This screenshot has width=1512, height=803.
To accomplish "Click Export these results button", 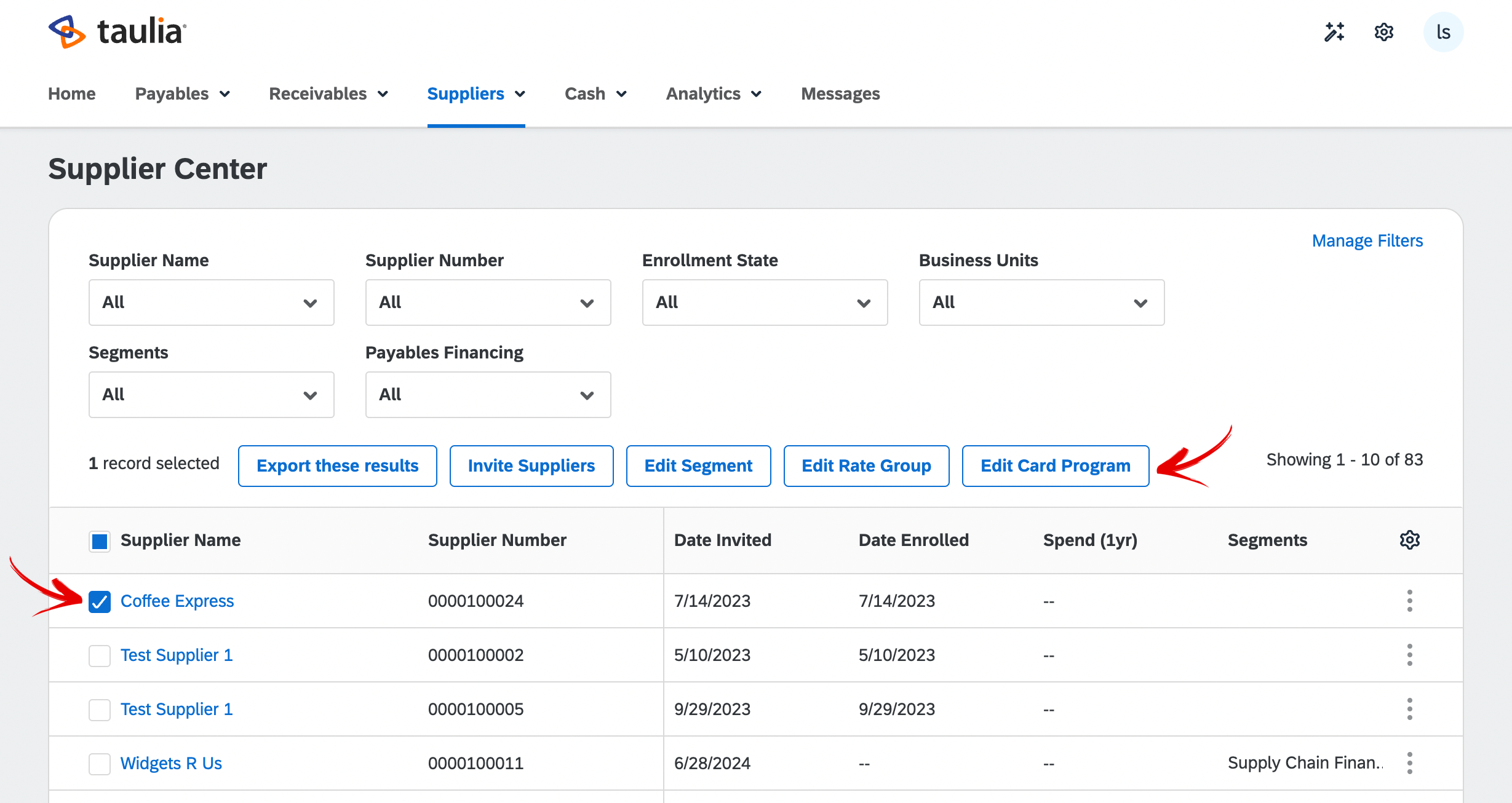I will [338, 466].
